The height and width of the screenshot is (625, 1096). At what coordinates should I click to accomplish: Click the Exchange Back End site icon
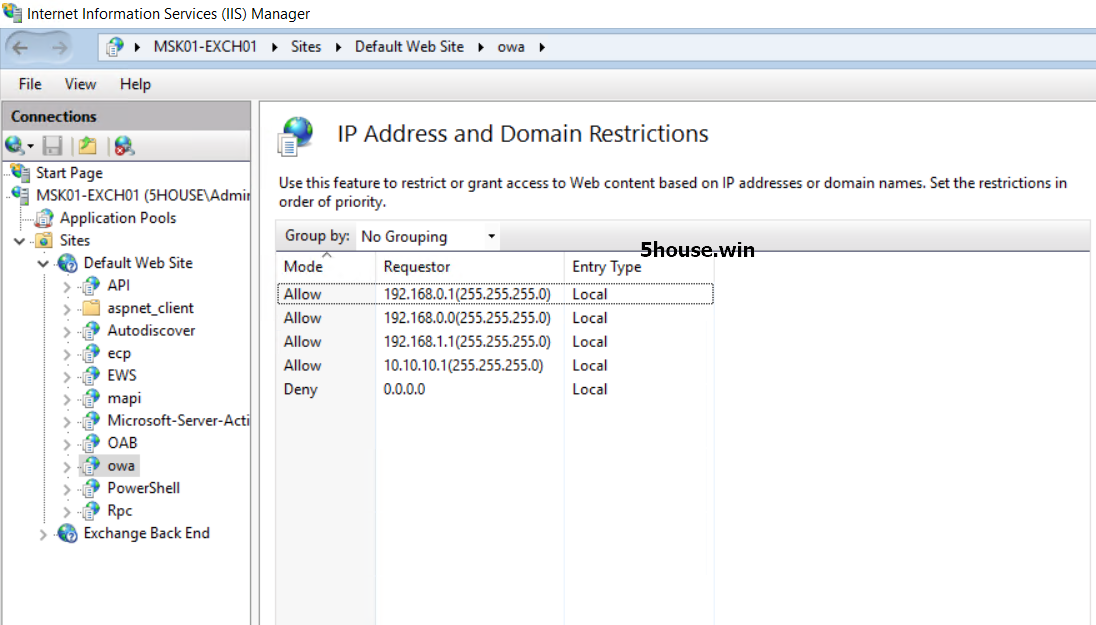tap(68, 534)
